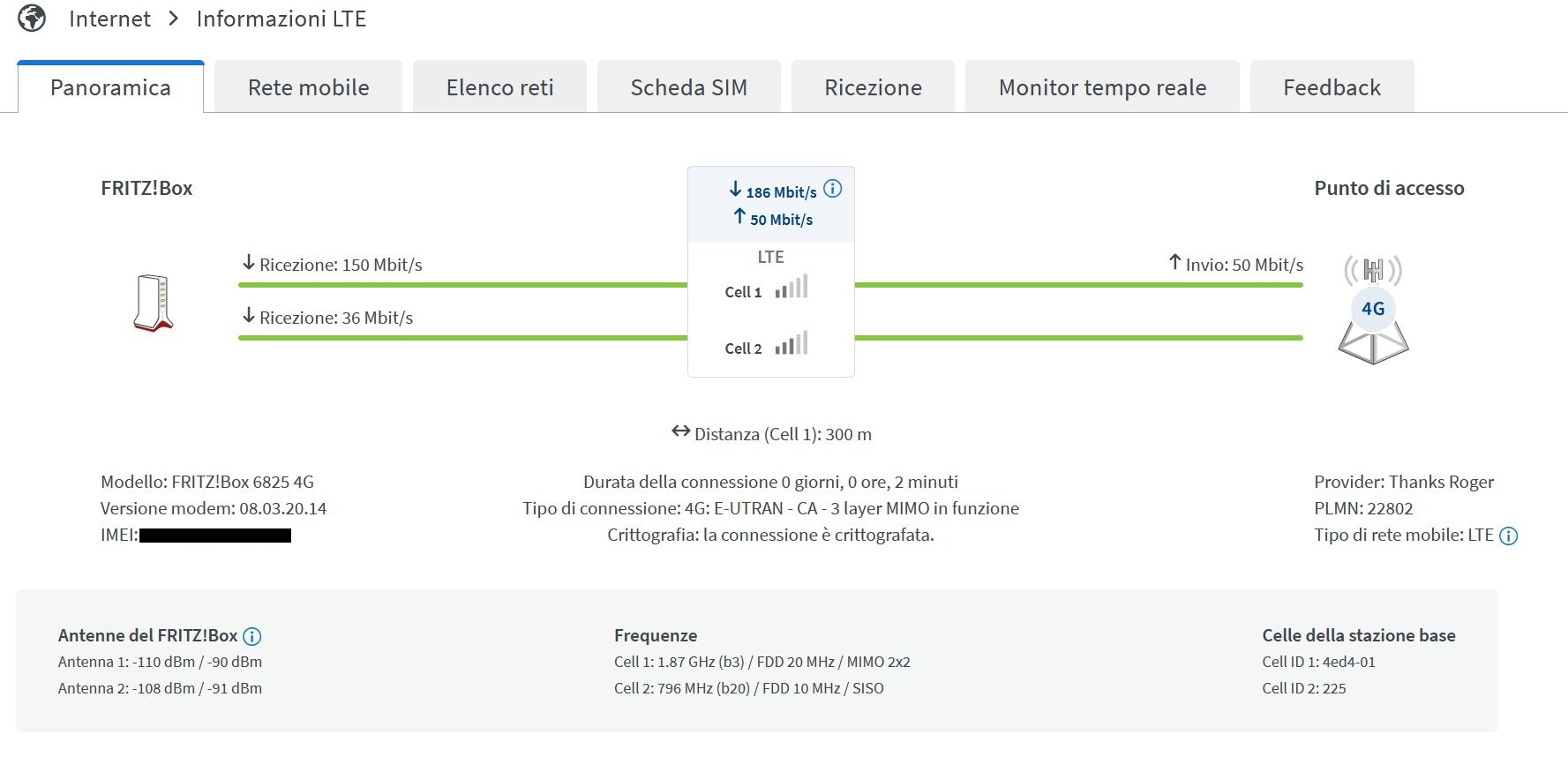The image size is (1568, 757).
Task: Go to the Ricezione tab
Action: pyautogui.click(x=873, y=87)
